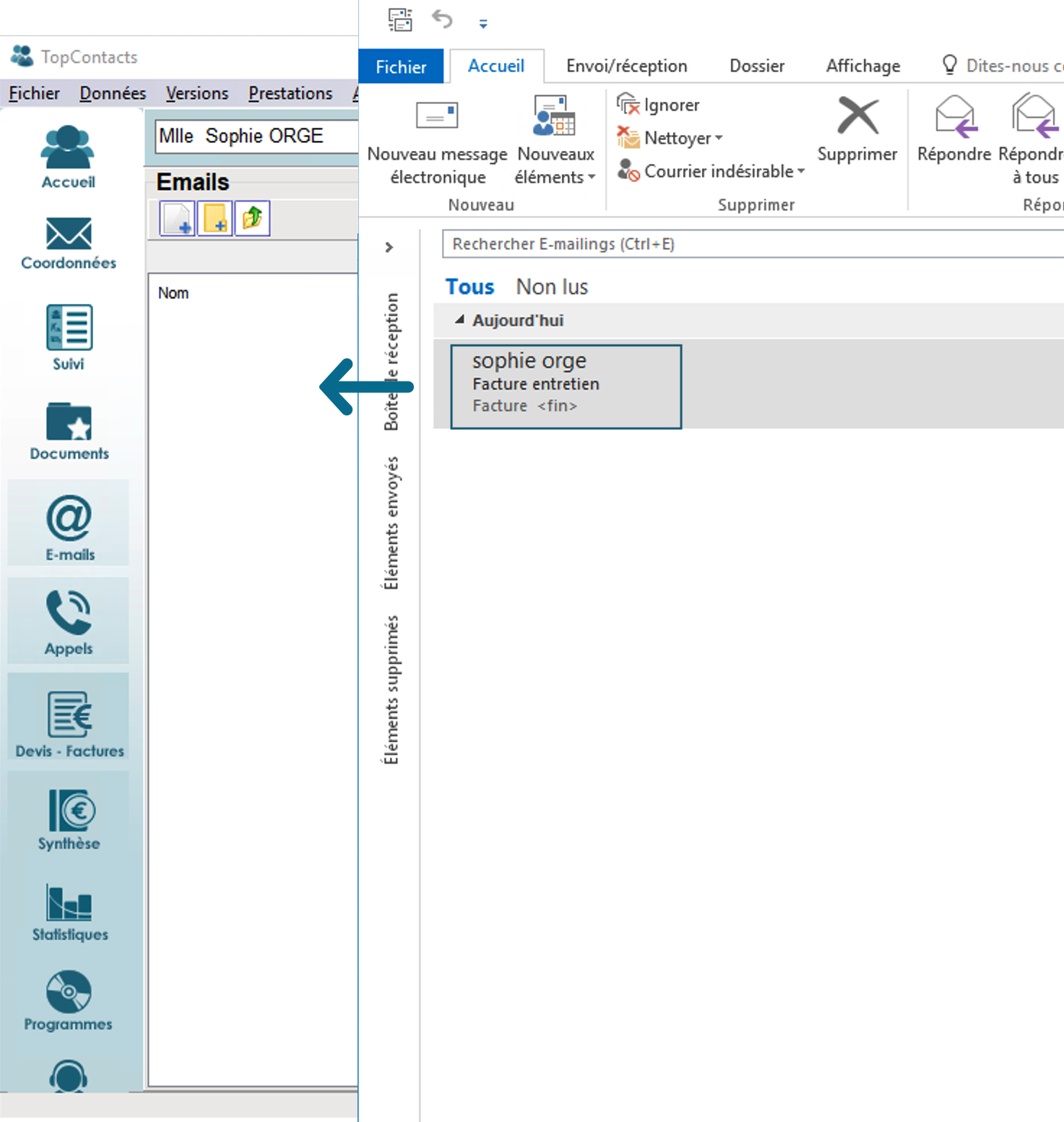Image resolution: width=1064 pixels, height=1122 pixels.
Task: Select the Appels phone icon
Action: [69, 621]
